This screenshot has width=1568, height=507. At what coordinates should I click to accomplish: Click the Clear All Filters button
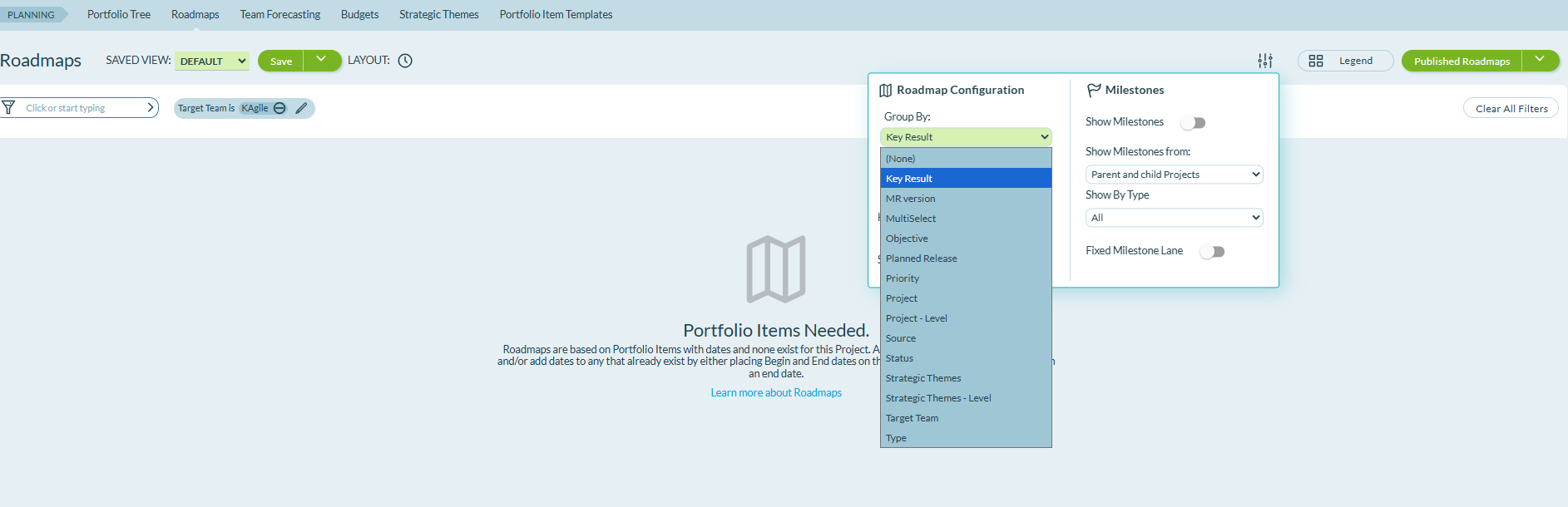coord(1511,108)
